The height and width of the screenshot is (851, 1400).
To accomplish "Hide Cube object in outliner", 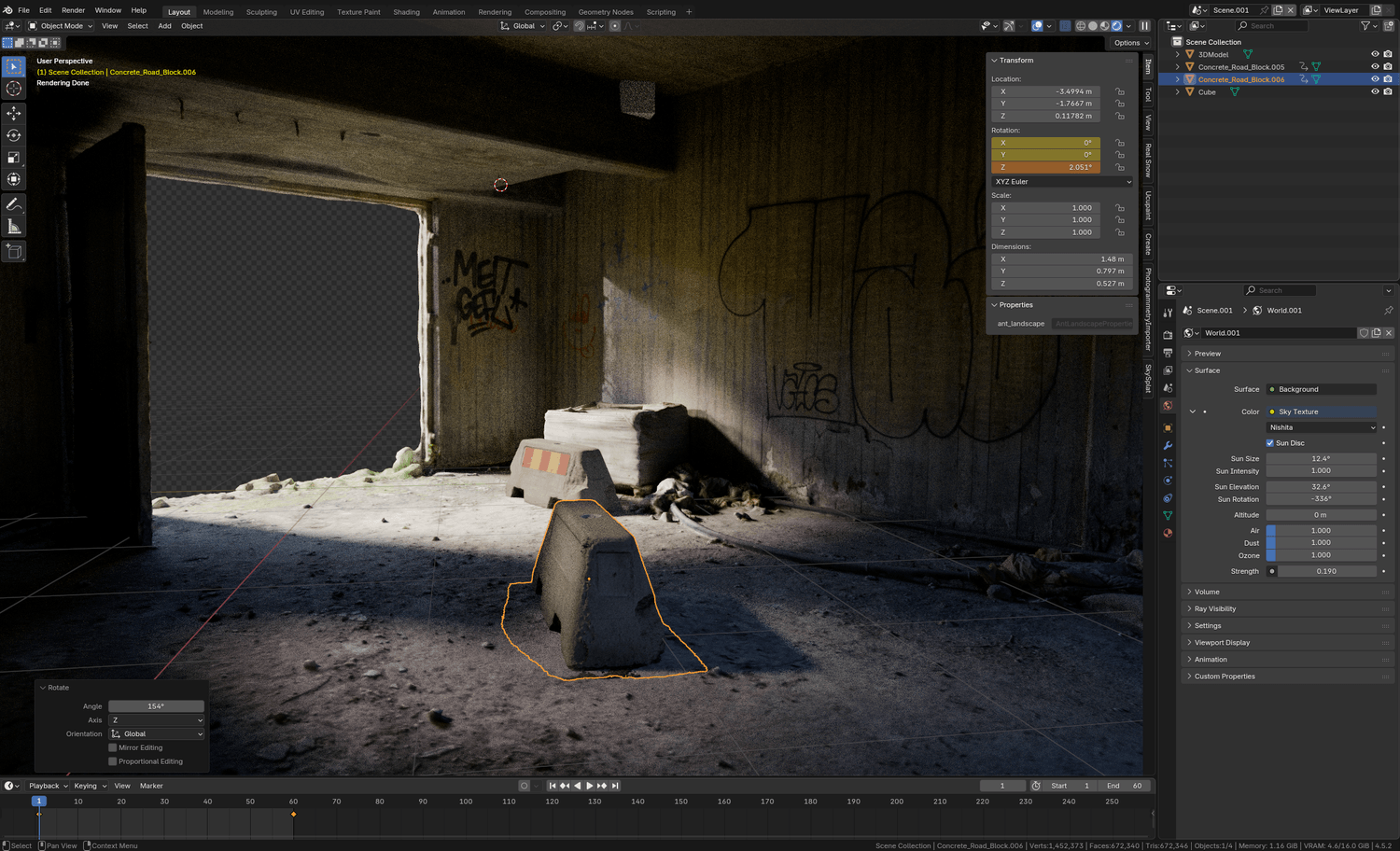I will (x=1375, y=91).
